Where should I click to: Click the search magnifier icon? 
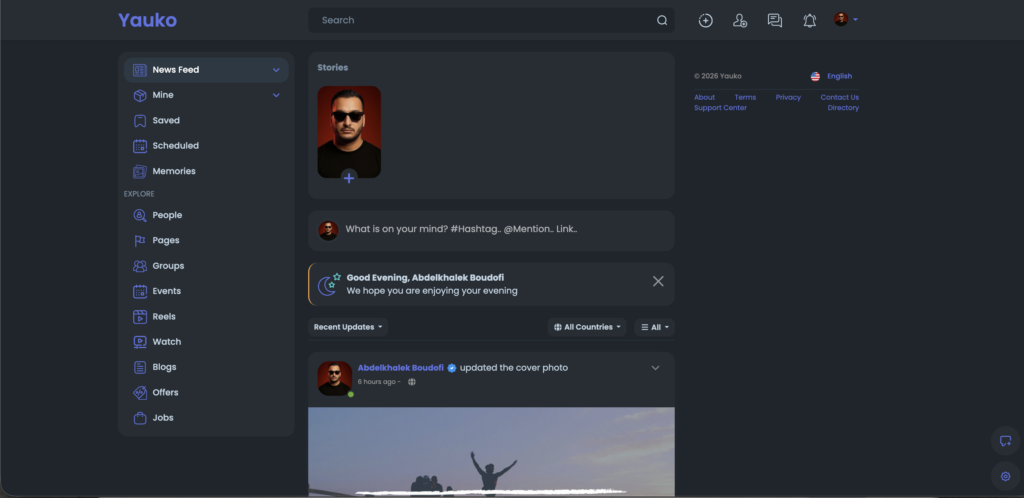pos(662,20)
